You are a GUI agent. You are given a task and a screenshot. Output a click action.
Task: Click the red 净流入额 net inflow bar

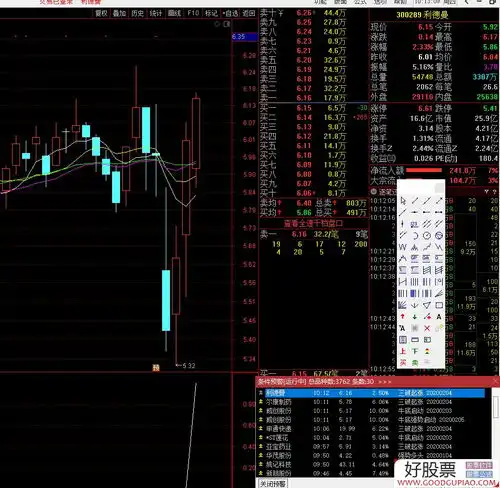pyautogui.click(x=423, y=171)
